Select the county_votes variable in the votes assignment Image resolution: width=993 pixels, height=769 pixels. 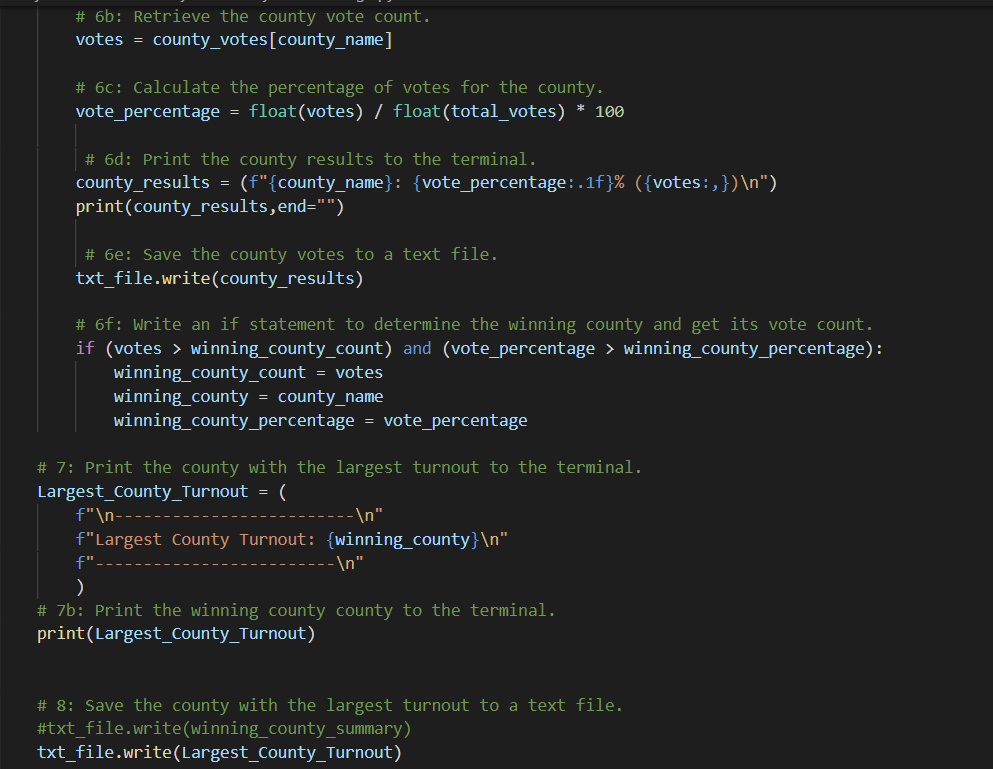(210, 39)
